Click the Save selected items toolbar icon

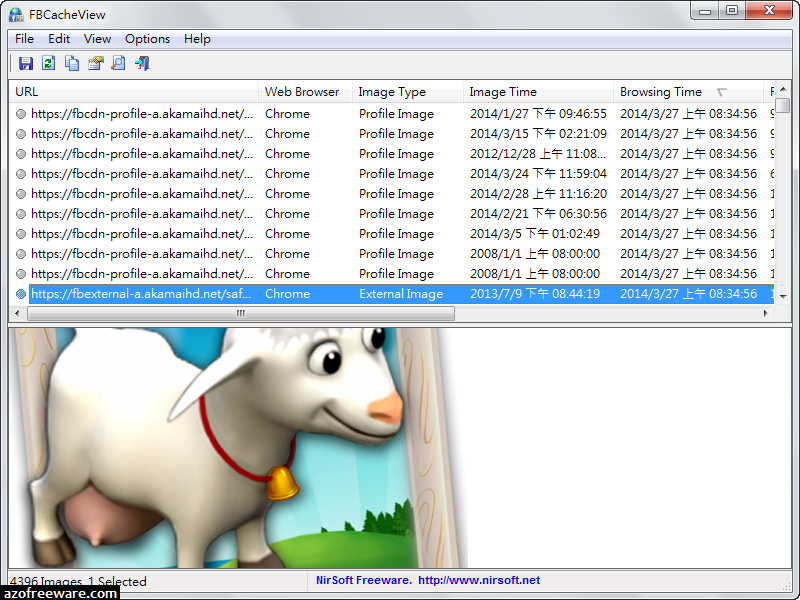26,63
